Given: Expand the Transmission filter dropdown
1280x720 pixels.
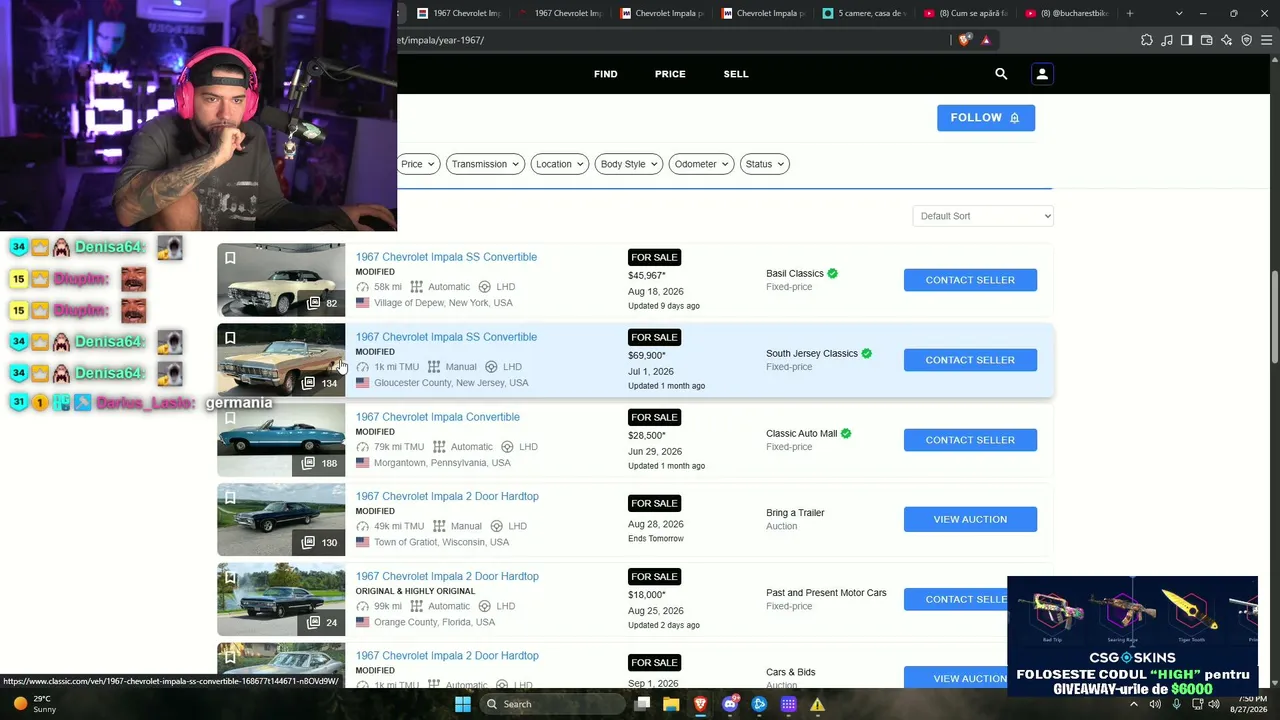Looking at the screenshot, I should pyautogui.click(x=485, y=164).
